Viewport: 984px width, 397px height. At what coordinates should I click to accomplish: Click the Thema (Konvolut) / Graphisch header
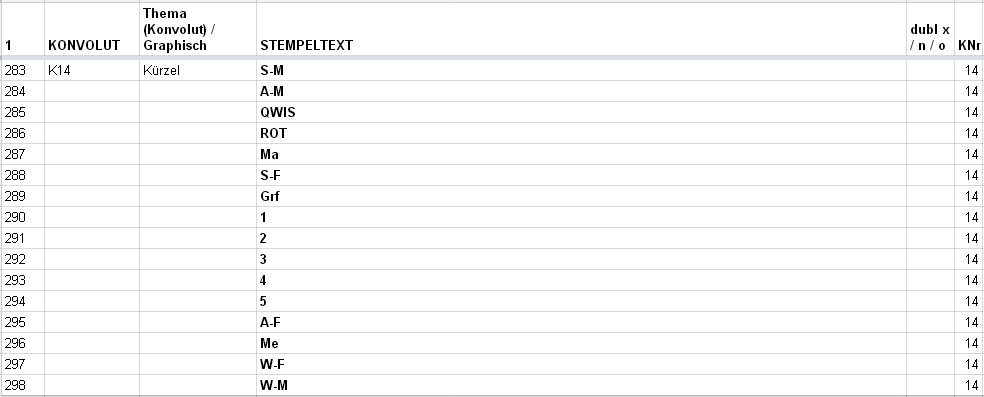(x=198, y=30)
